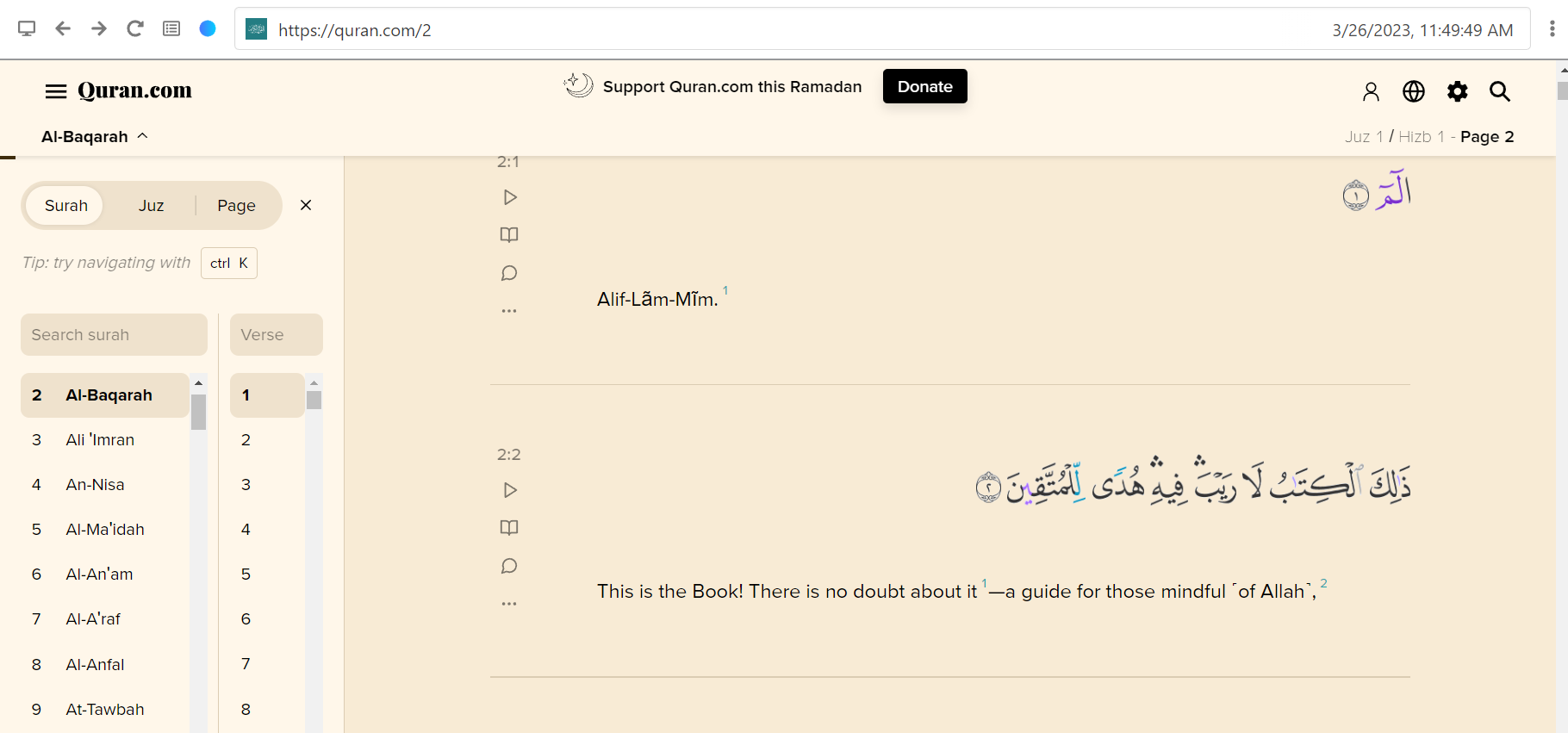Go to verse 8 in list
The image size is (1568, 733).
point(267,709)
